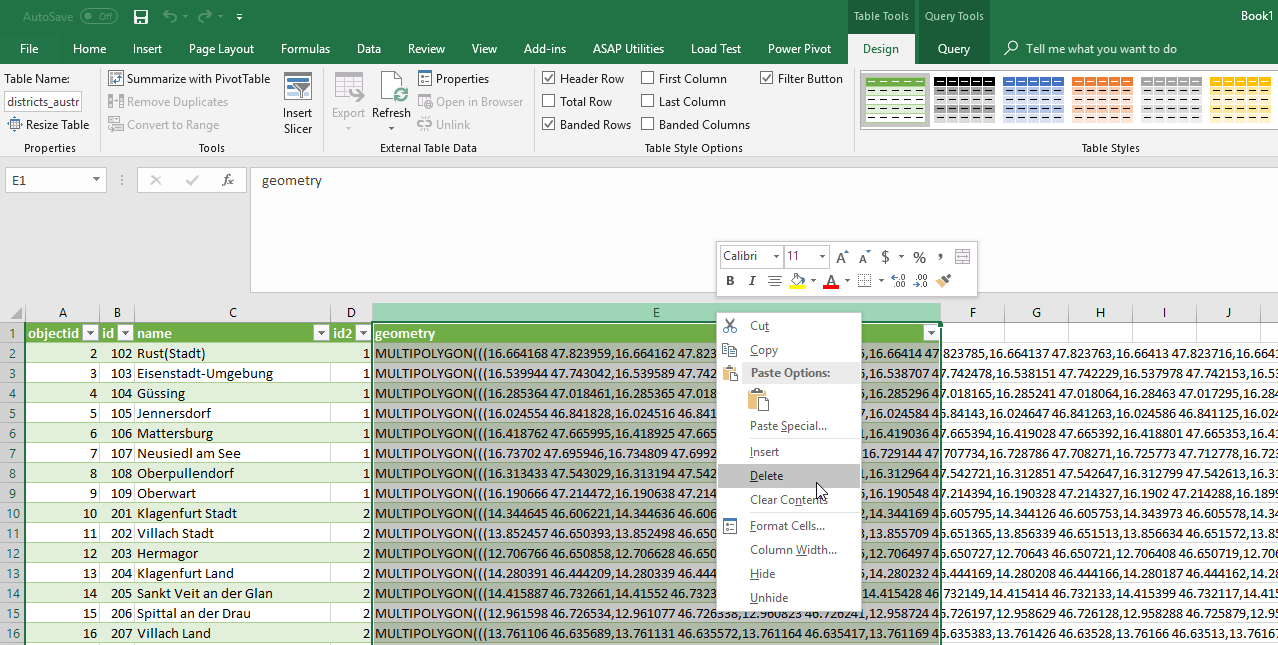Expand the Name Box dropdown

[x=97, y=180]
